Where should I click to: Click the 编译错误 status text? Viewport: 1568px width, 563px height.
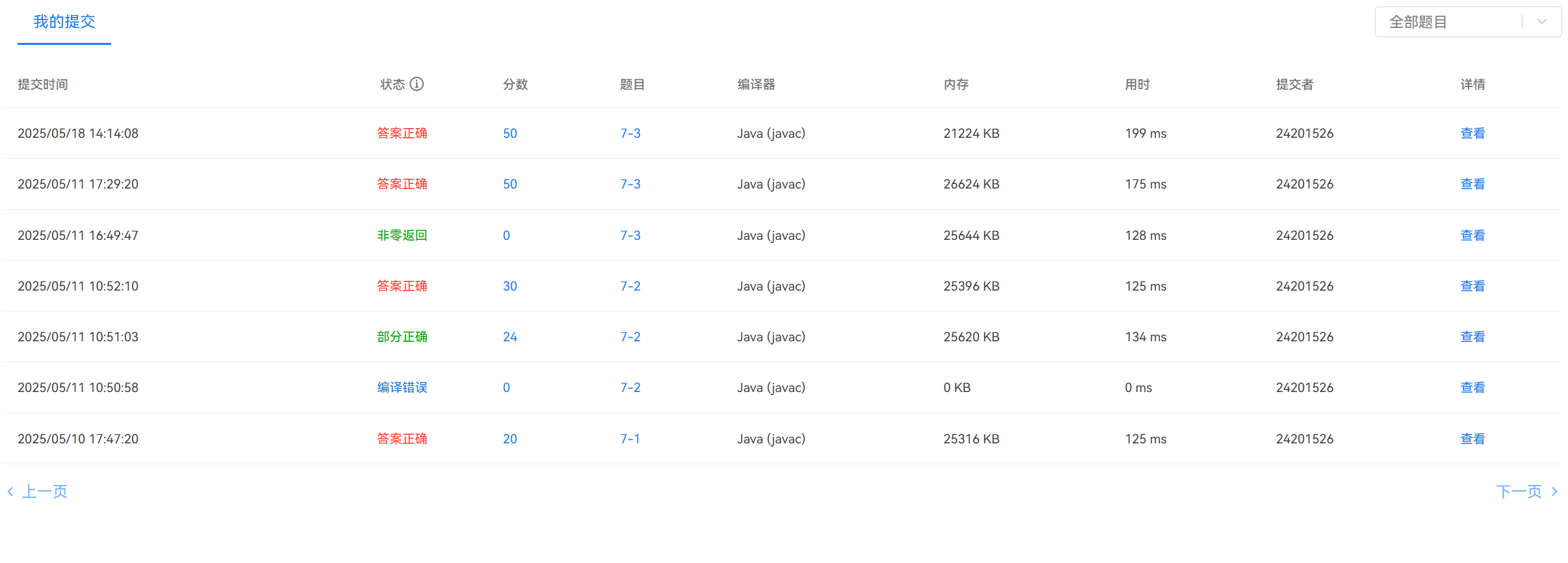[402, 387]
